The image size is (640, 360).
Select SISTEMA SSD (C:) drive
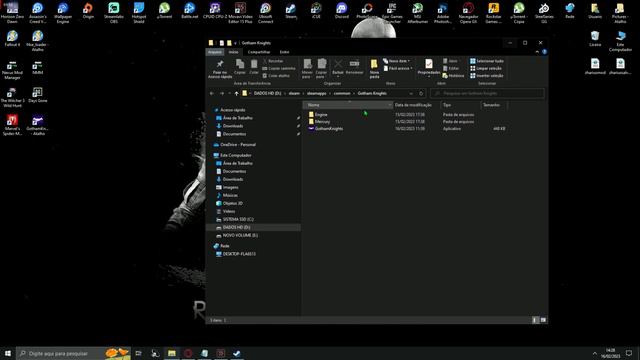click(238, 220)
